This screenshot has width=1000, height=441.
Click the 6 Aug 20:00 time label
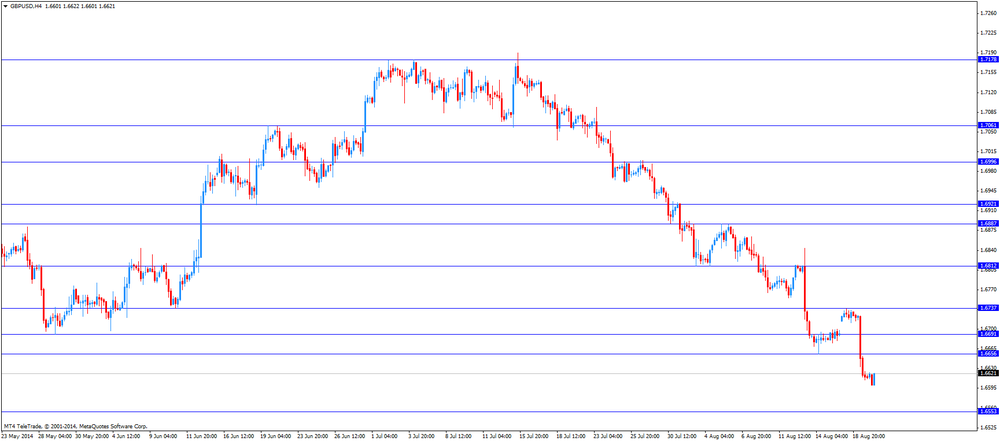758,437
